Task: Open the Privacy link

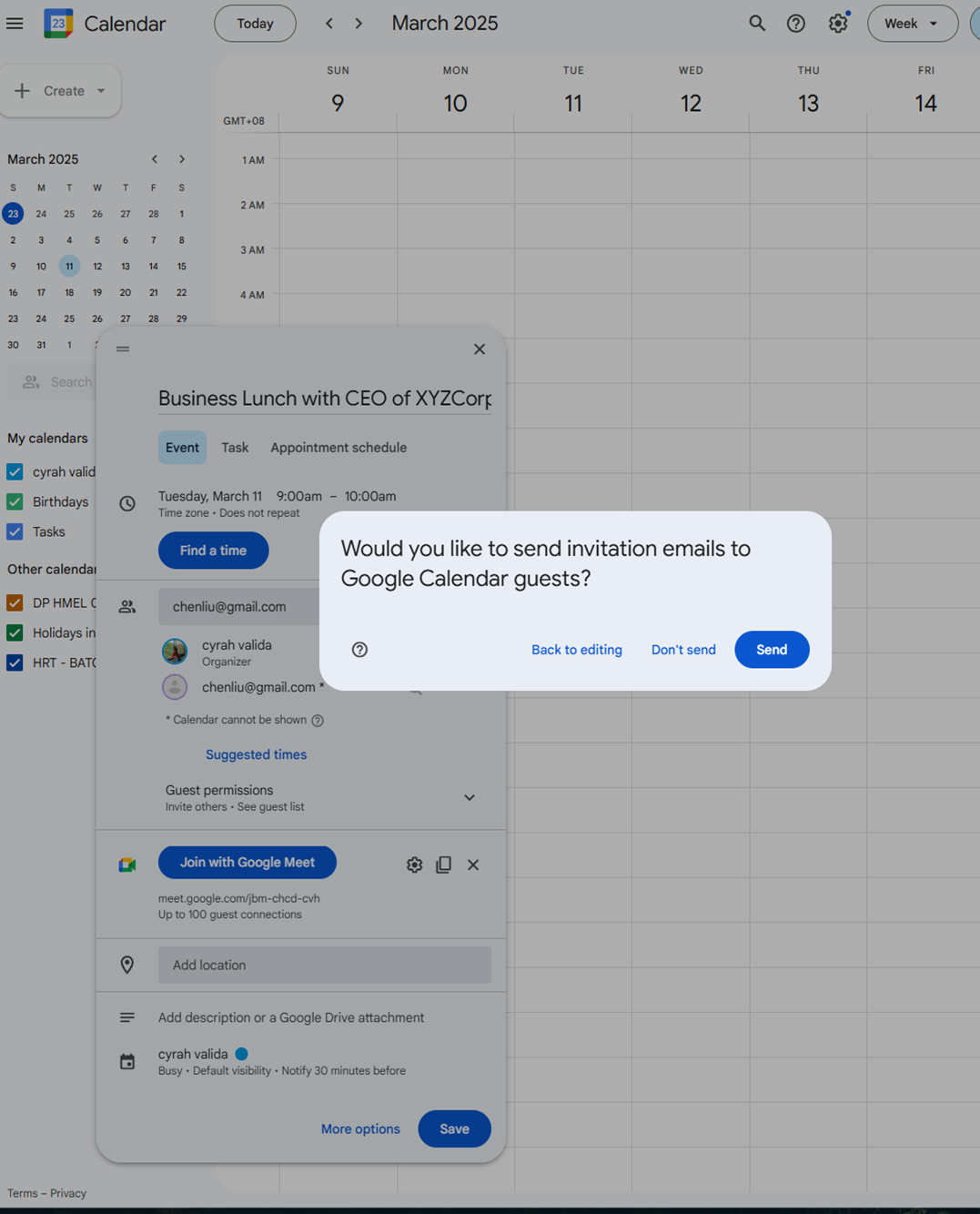Action: [68, 1193]
